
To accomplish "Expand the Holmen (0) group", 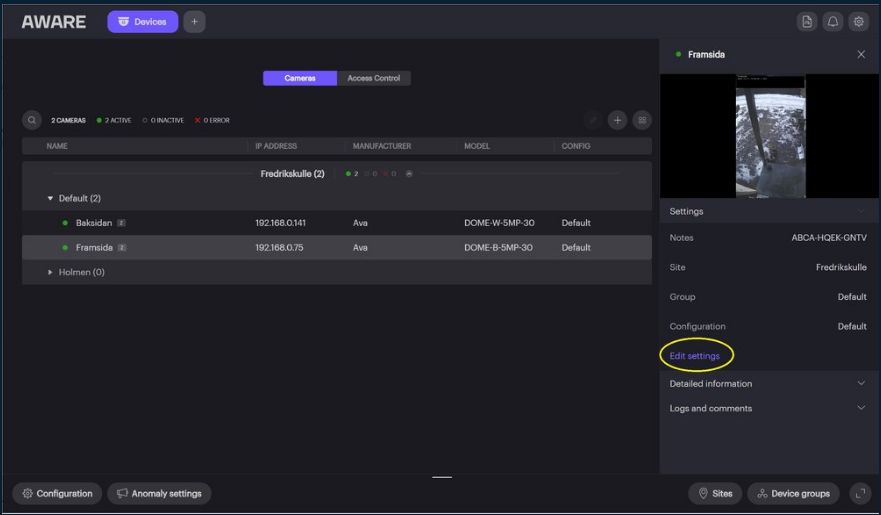I will pos(50,272).
